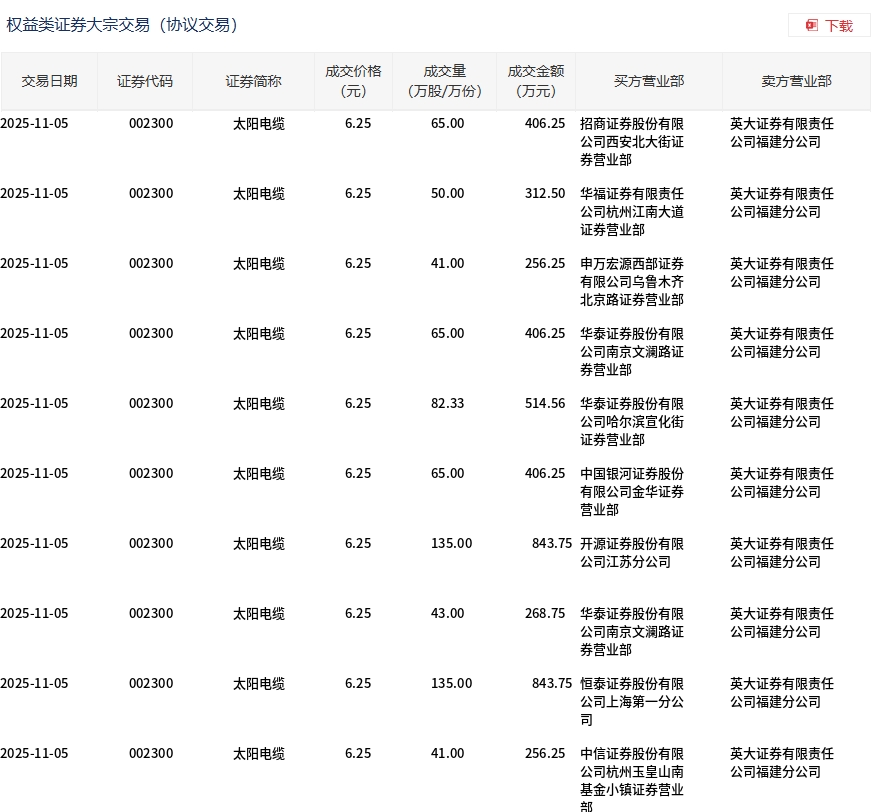
Task: Select buyer 华泰证券股份有限公司哈尔滨宣化街证券营业部
Action: point(632,422)
